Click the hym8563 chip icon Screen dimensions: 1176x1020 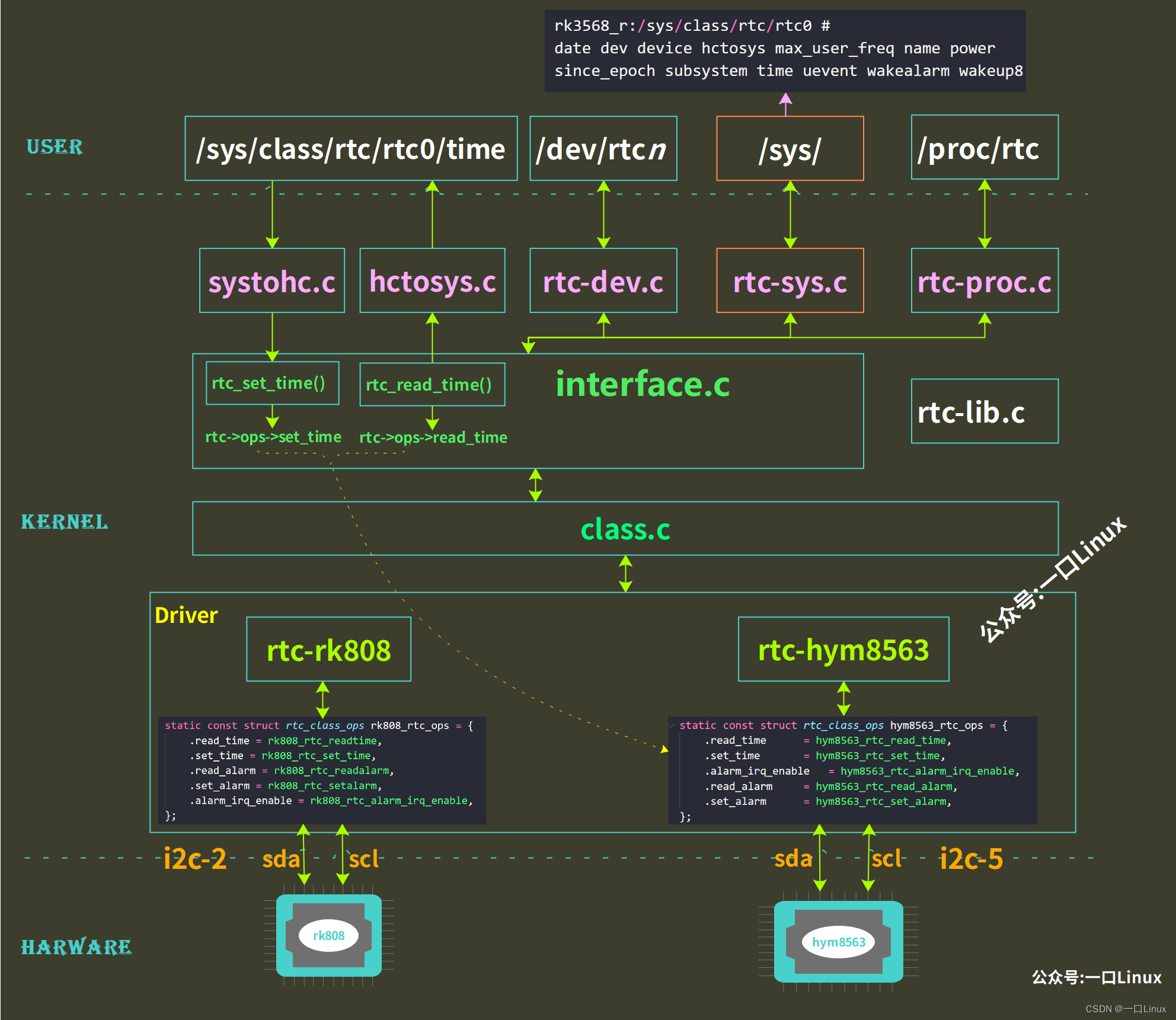click(838, 941)
